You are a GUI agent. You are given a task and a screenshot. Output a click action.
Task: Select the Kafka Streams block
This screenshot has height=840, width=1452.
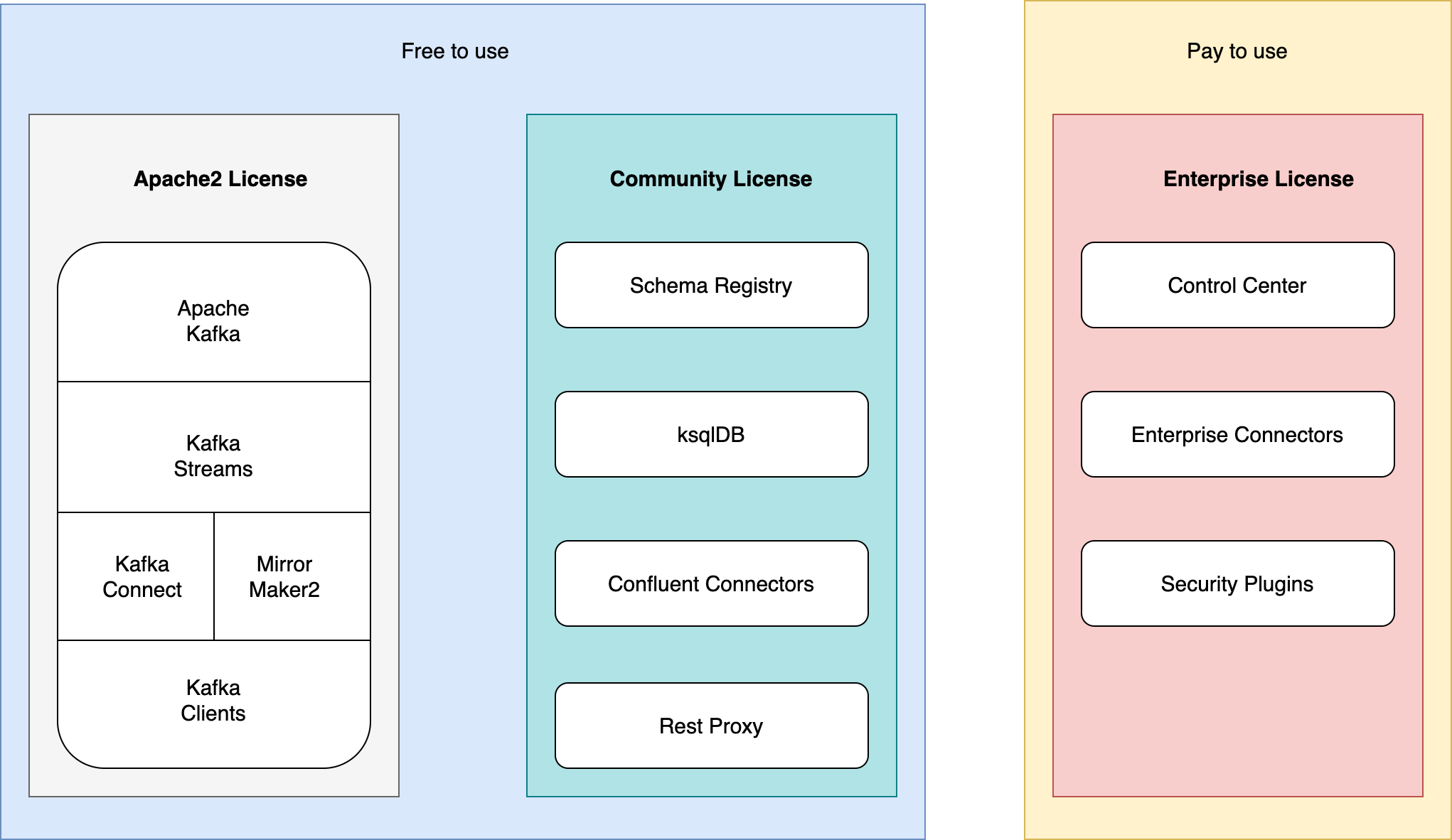point(213,447)
